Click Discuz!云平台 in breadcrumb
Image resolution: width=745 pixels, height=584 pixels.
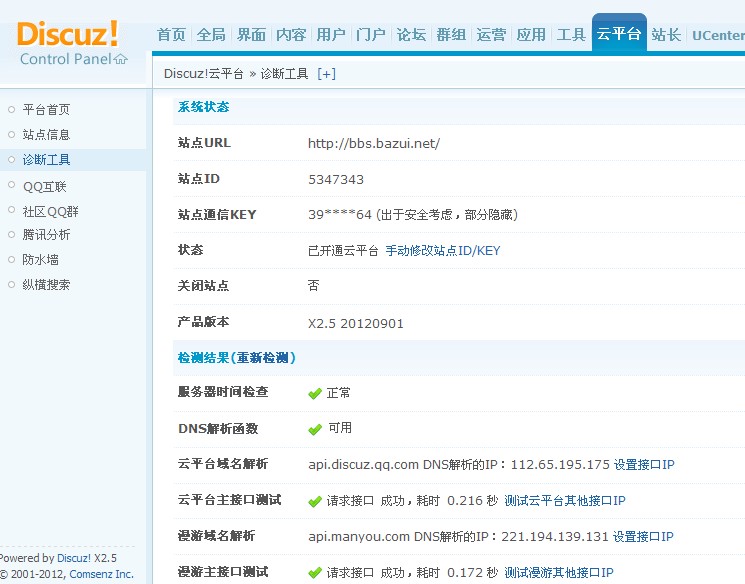point(203,74)
